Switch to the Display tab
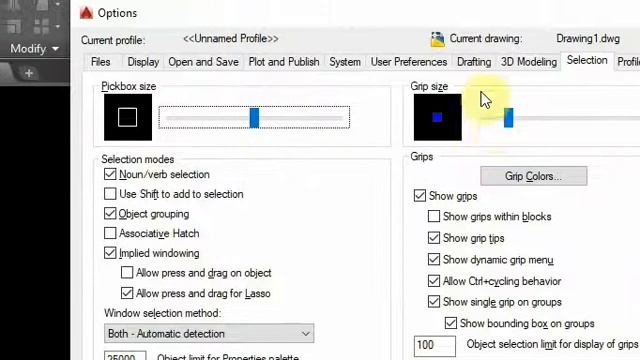 click(x=143, y=62)
